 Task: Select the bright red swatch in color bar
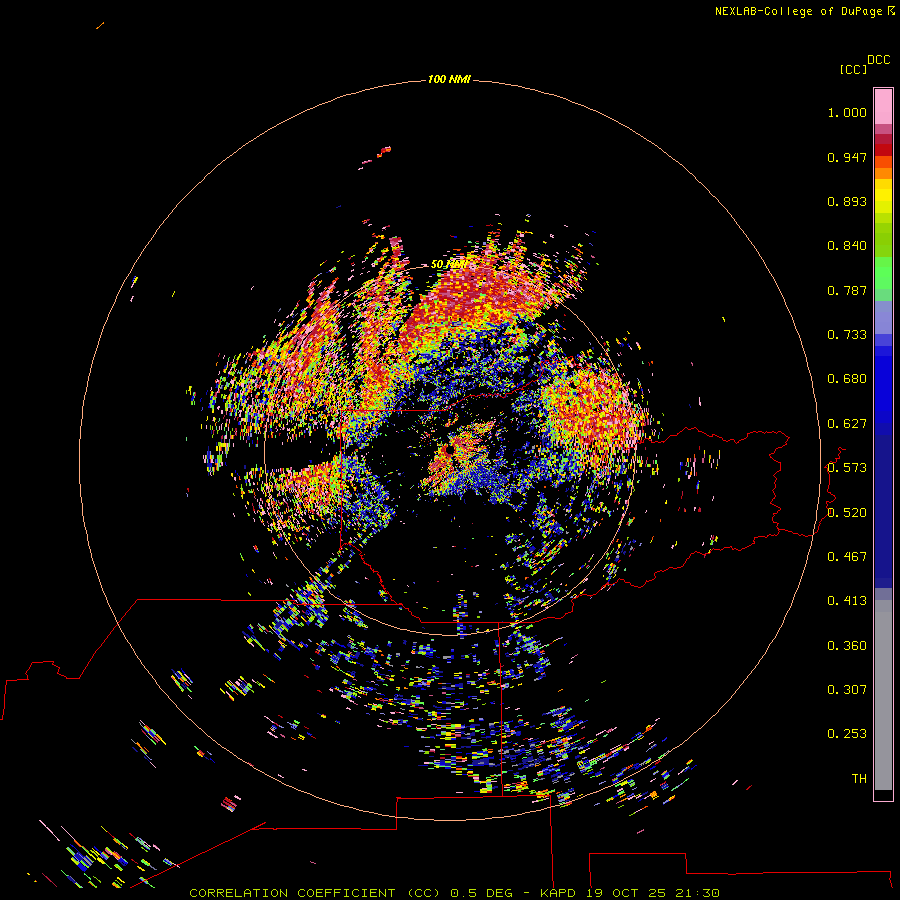click(x=883, y=150)
